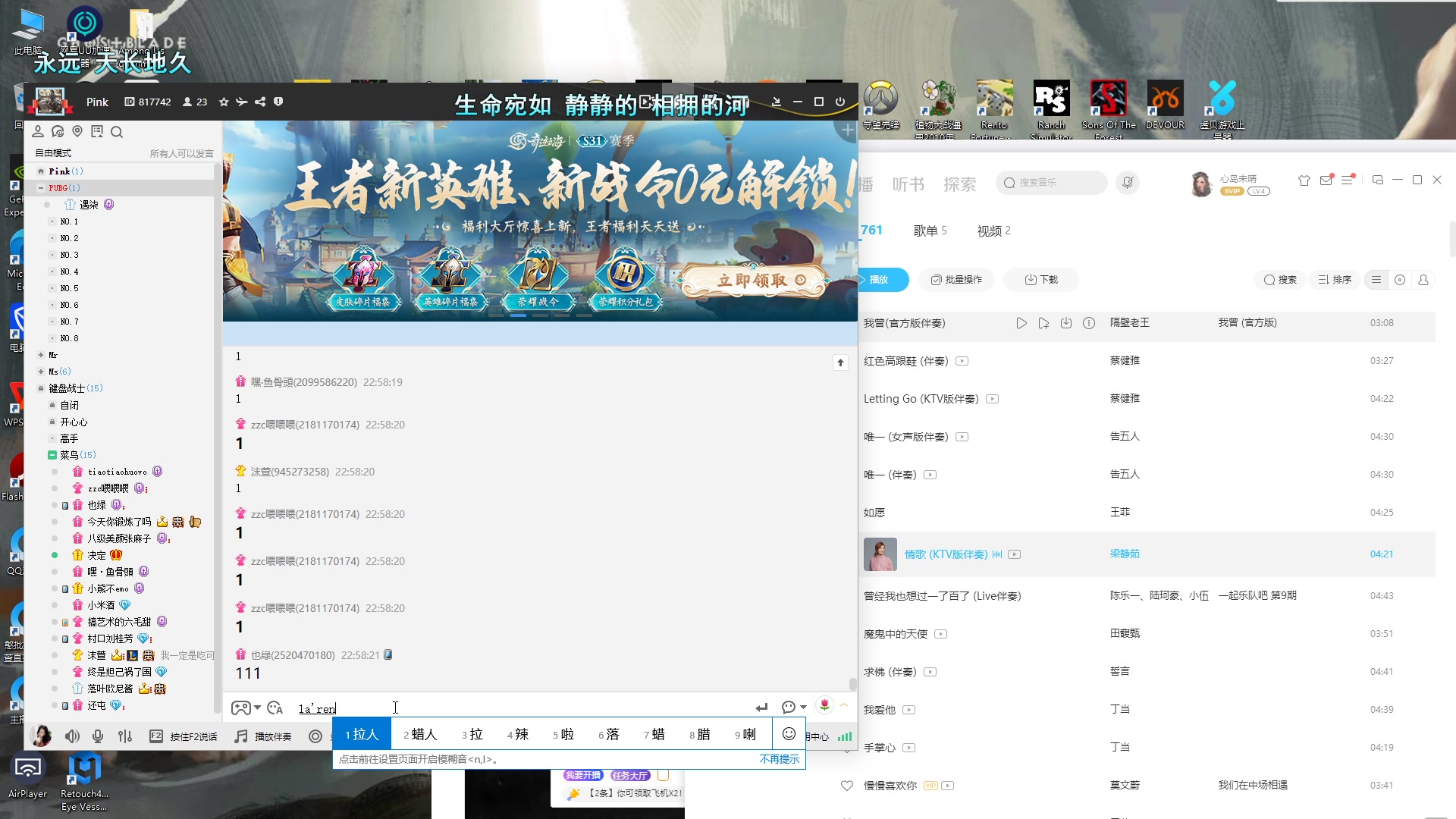The image size is (1456, 819).
Task: Click the 批量操作 button
Action: click(x=956, y=280)
